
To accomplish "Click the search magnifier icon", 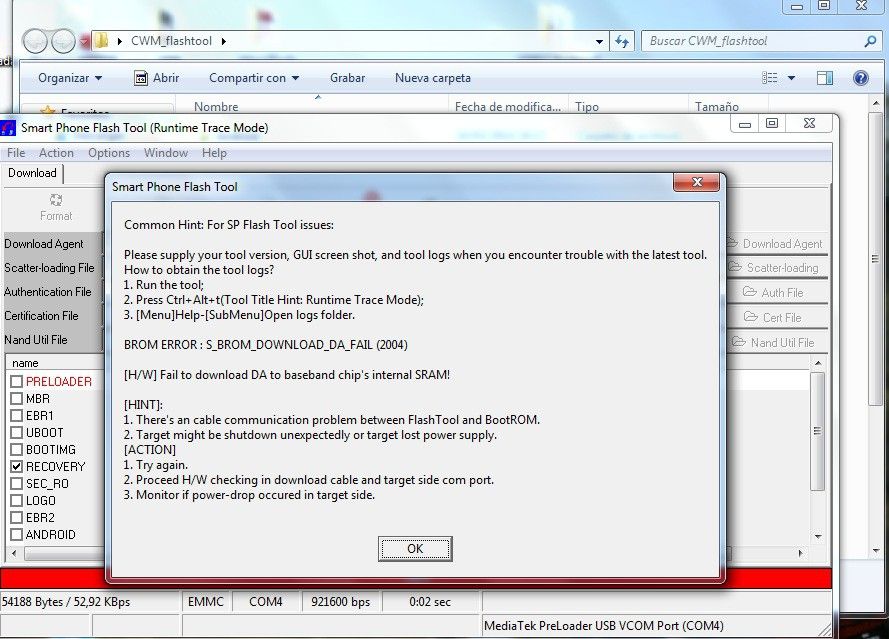I will (x=870, y=41).
